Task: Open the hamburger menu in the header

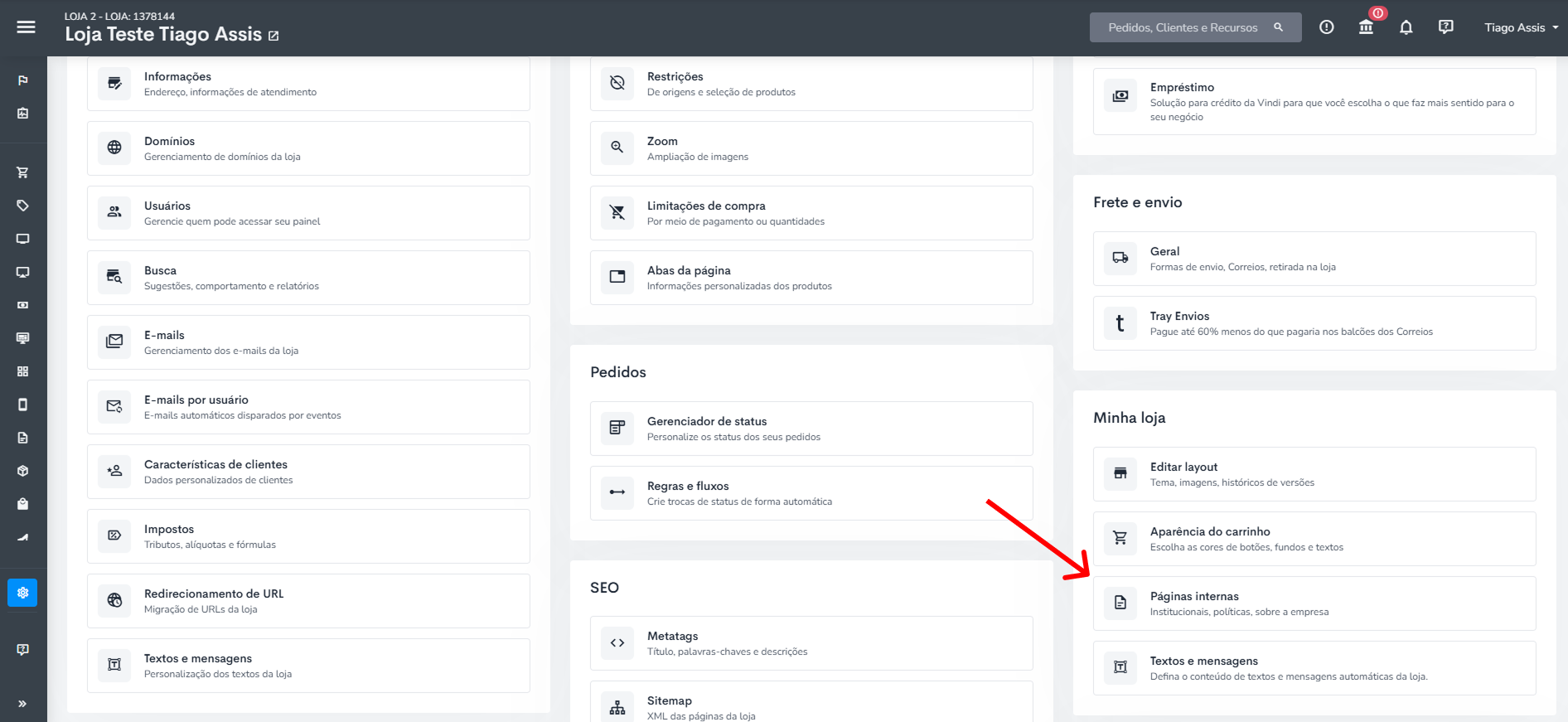Action: pyautogui.click(x=26, y=27)
